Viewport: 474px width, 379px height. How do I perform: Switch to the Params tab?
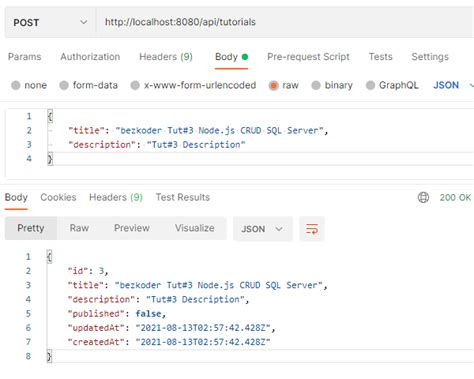coord(25,57)
